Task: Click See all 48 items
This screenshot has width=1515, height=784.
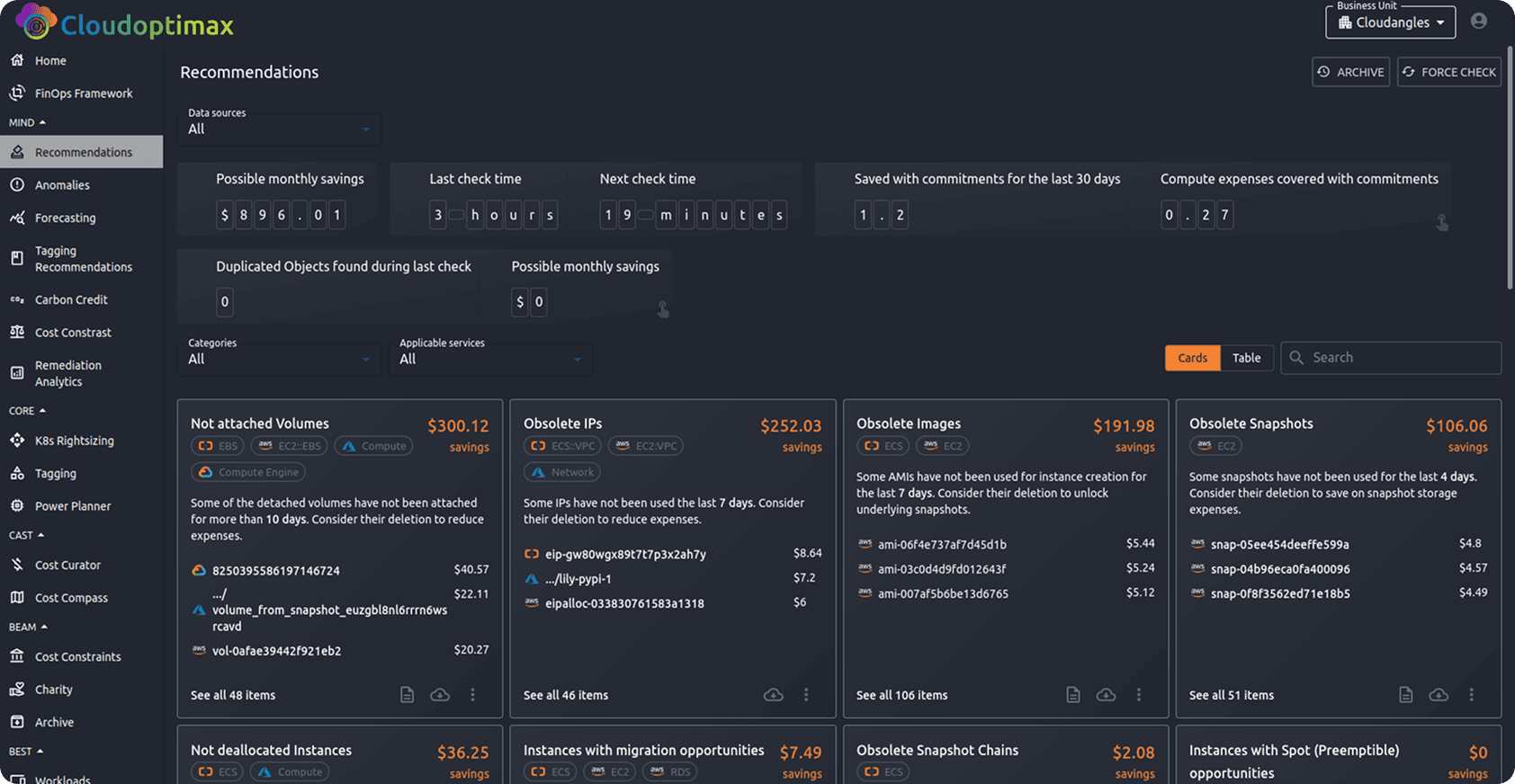Action: 233,695
